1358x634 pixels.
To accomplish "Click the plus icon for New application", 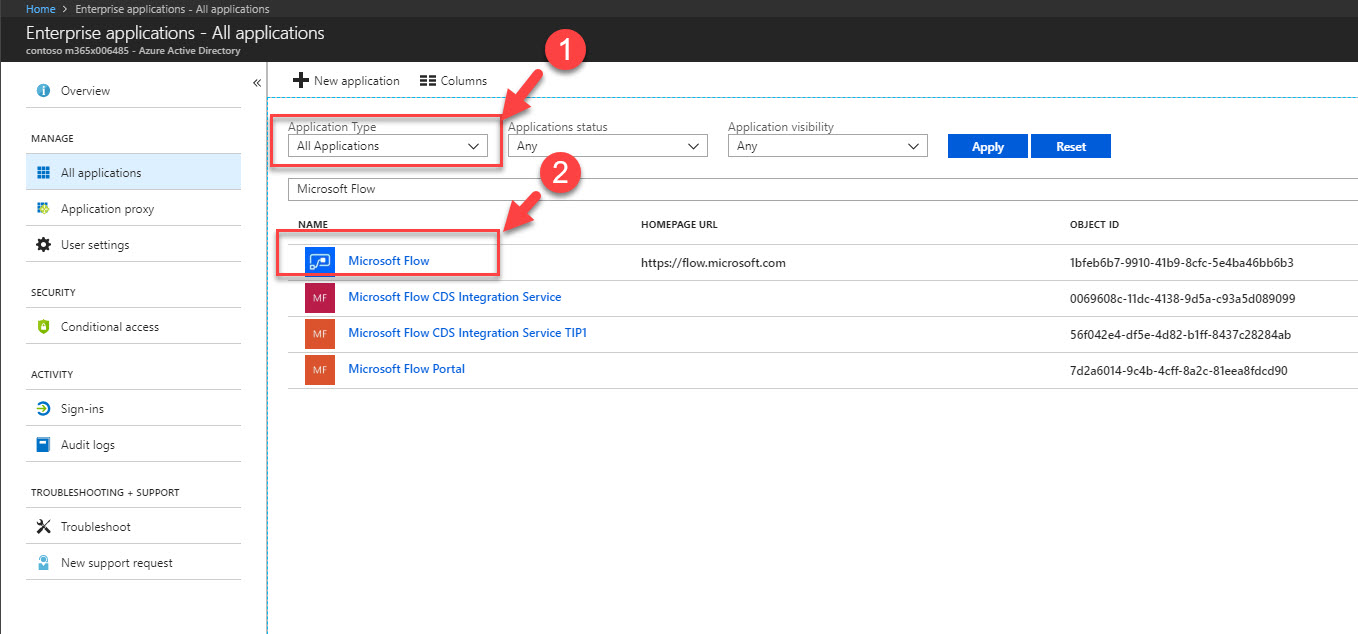I will pyautogui.click(x=300, y=81).
